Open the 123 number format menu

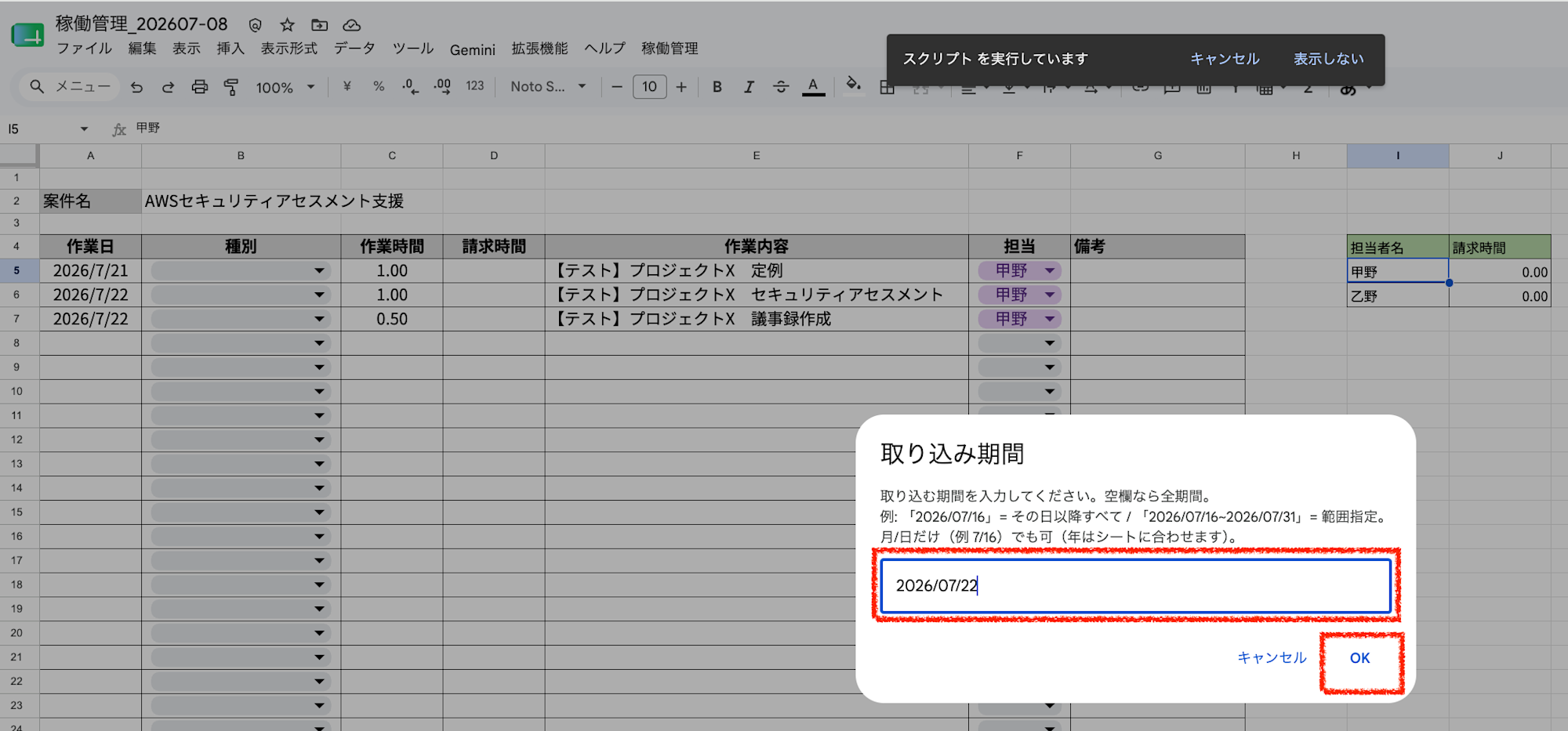click(475, 86)
